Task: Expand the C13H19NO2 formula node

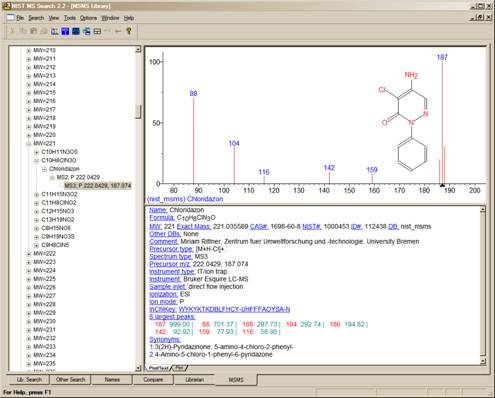Action: tap(36, 220)
